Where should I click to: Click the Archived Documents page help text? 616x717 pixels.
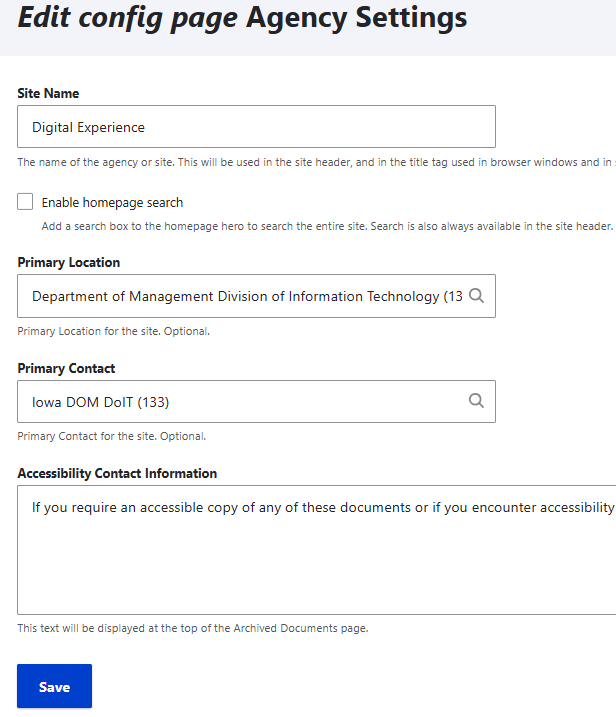pyautogui.click(x=193, y=628)
